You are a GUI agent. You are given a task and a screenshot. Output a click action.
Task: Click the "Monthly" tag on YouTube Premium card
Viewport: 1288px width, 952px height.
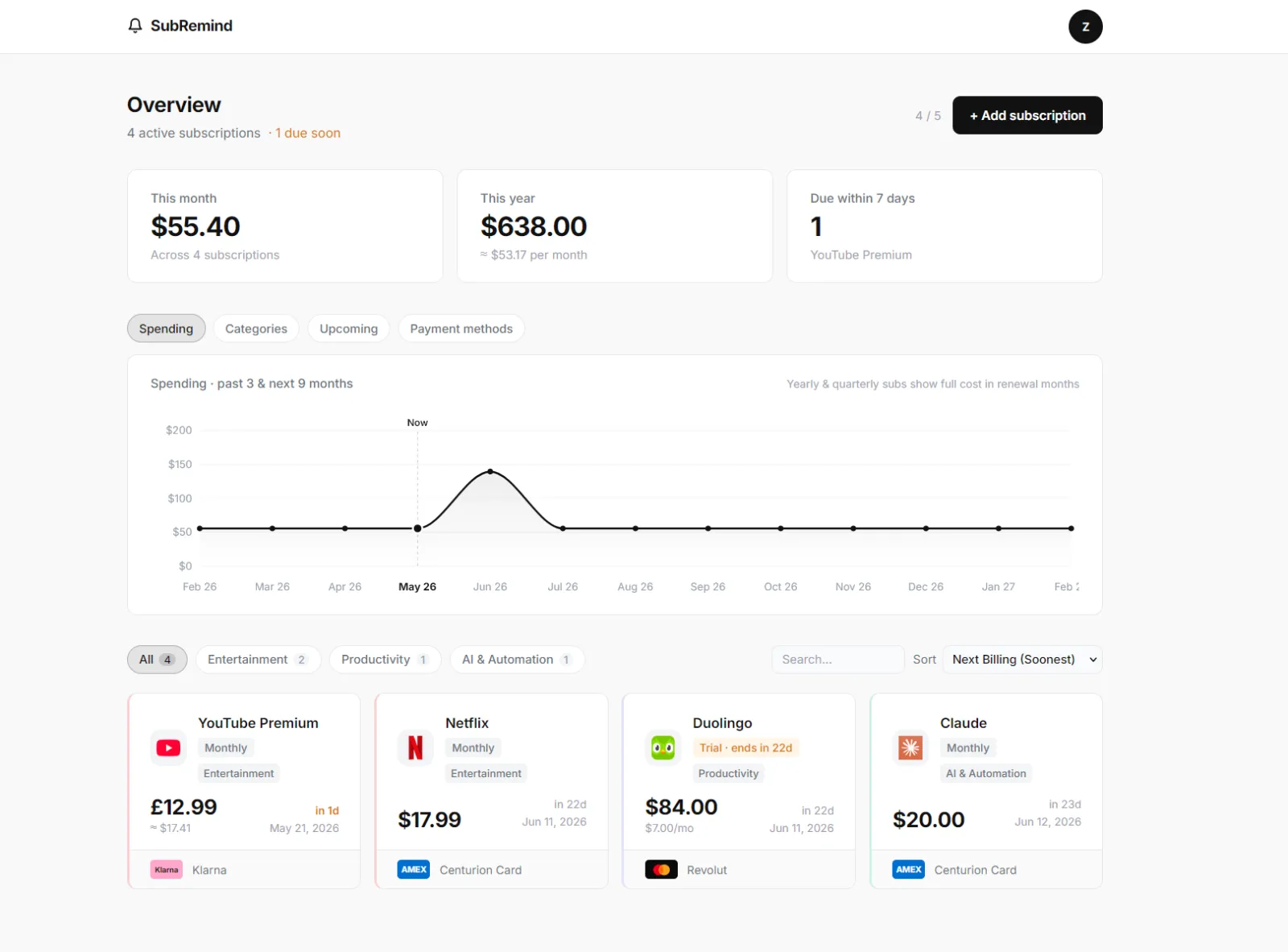pyautogui.click(x=225, y=748)
